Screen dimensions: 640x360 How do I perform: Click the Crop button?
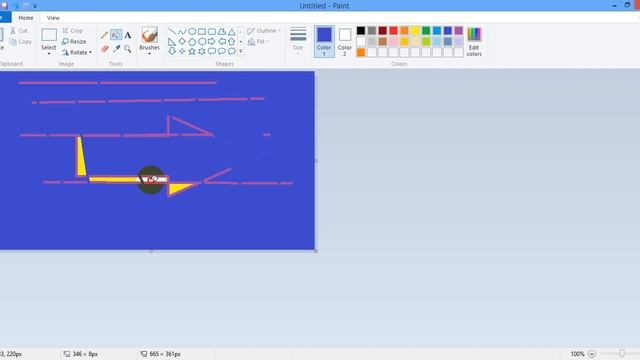pos(72,31)
